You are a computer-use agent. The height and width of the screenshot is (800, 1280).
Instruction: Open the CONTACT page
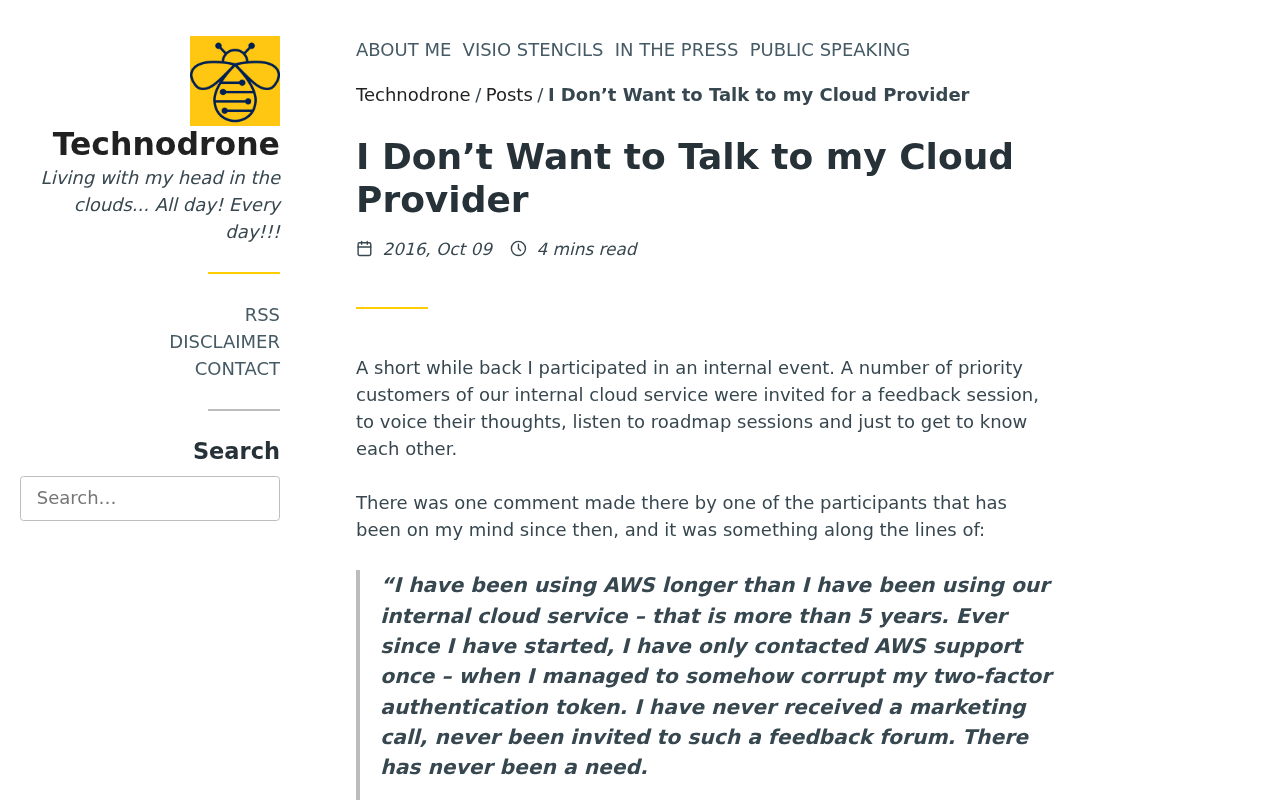(237, 367)
